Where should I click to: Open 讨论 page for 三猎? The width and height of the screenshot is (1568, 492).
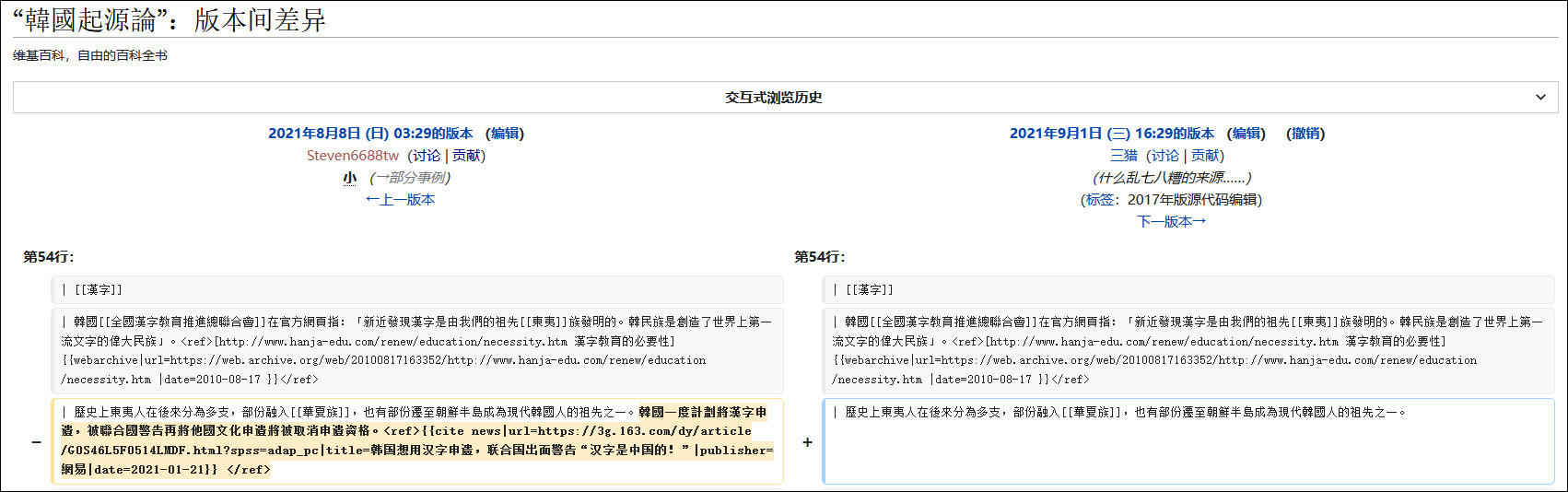point(1165,156)
